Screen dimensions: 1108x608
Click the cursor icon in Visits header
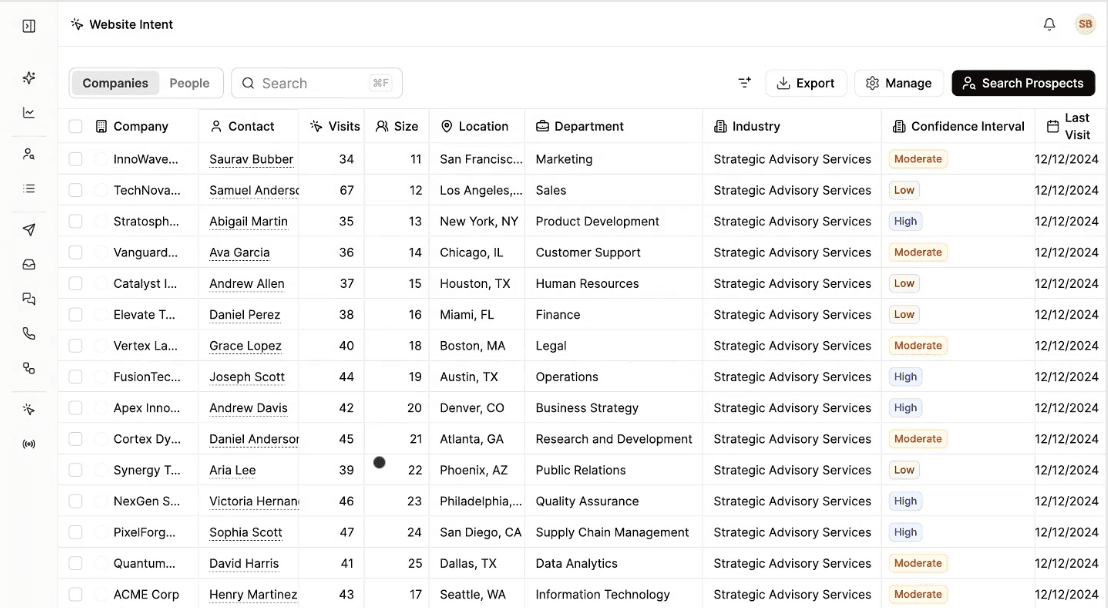point(316,127)
